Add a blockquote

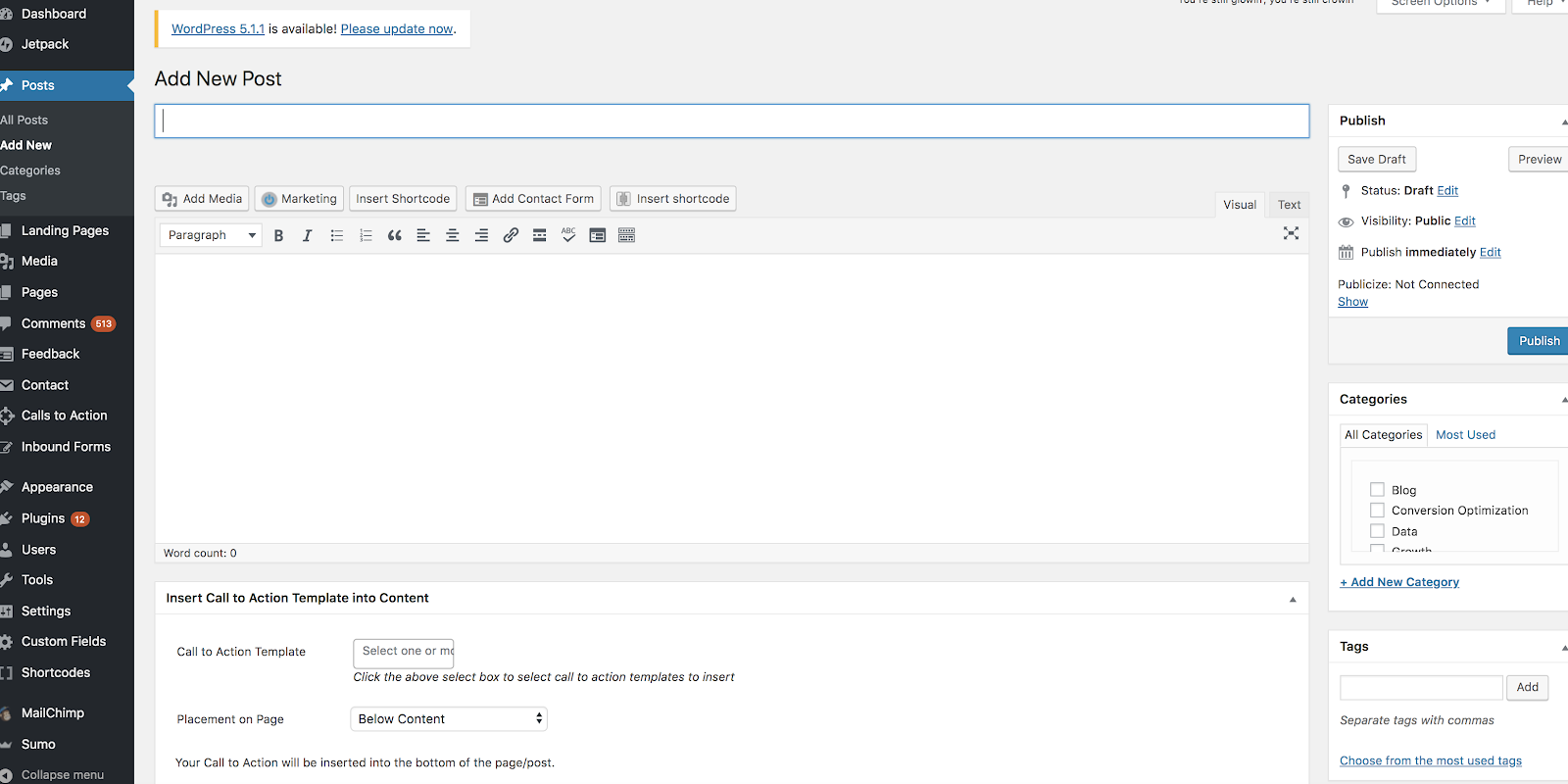(x=394, y=235)
